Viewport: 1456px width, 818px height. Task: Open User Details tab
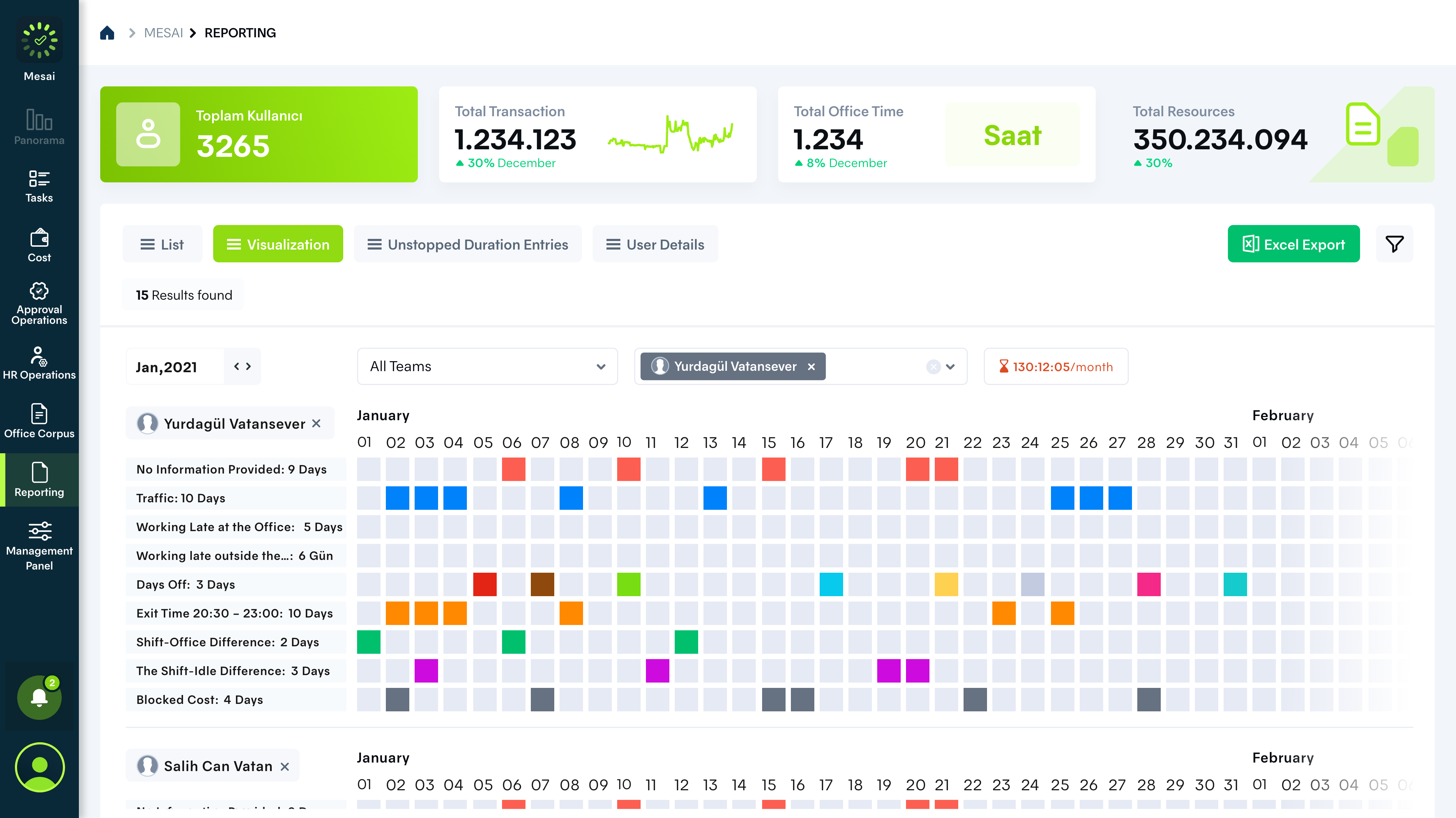tap(655, 244)
